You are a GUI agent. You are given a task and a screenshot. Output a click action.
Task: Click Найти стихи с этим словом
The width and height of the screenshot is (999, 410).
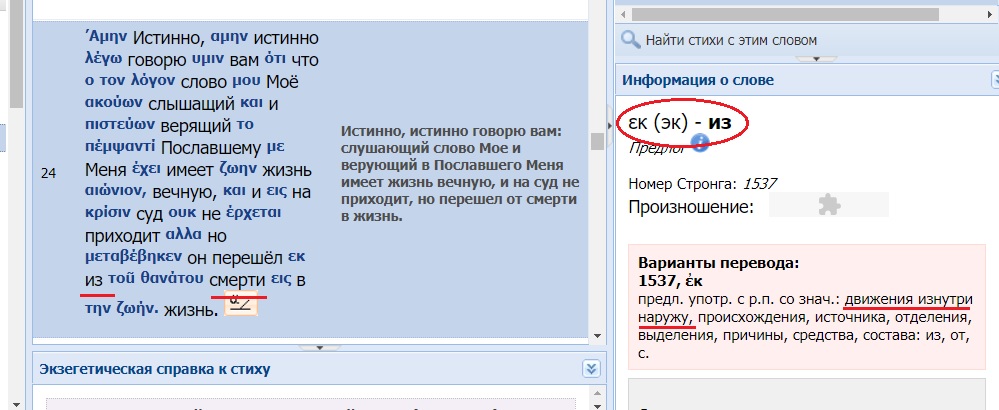coord(732,40)
